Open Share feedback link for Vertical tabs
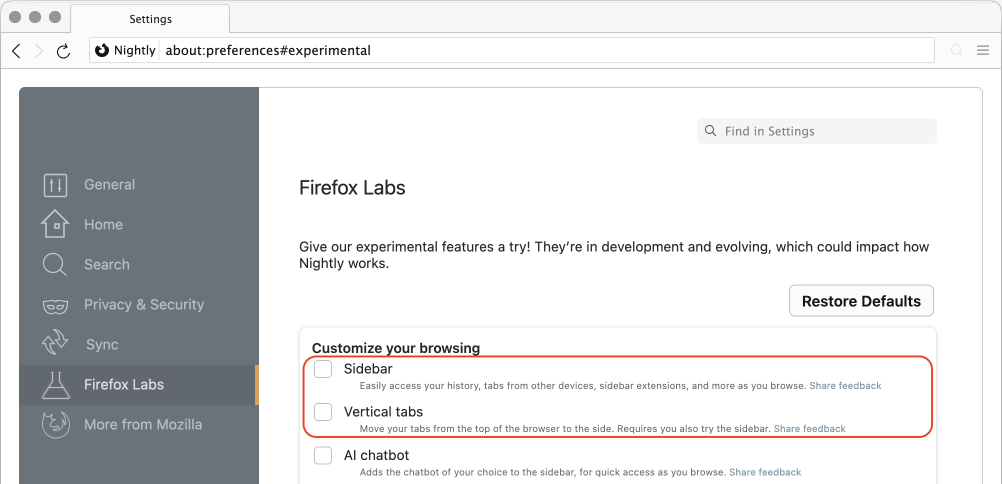The height and width of the screenshot is (484, 1002). pyautogui.click(x=809, y=429)
